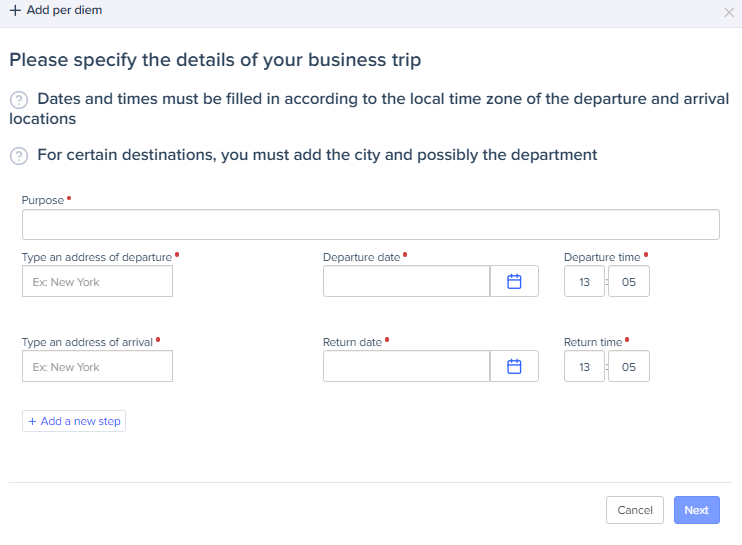Select the Departure time hour field

tap(584, 282)
